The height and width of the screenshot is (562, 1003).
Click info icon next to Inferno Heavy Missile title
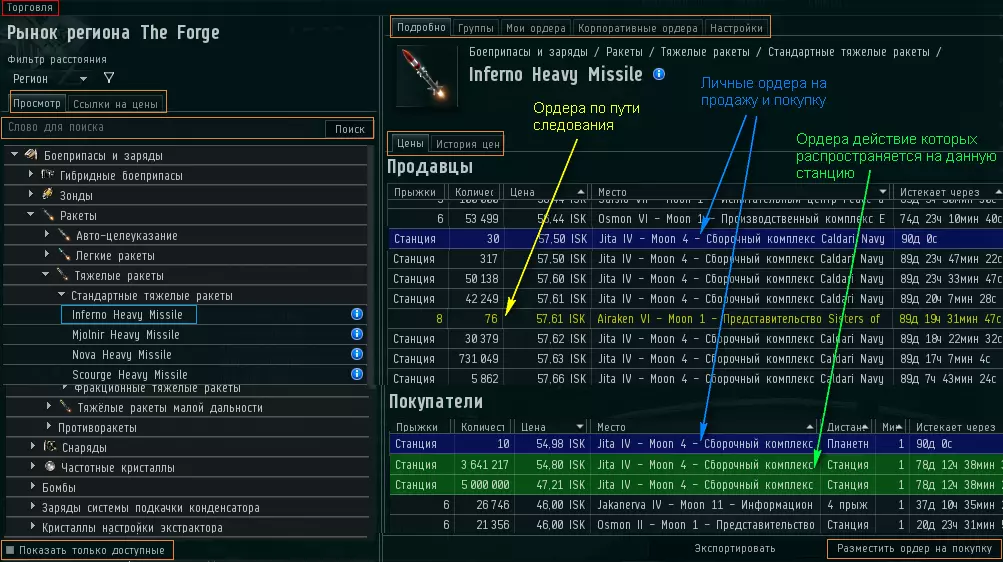pyautogui.click(x=659, y=74)
